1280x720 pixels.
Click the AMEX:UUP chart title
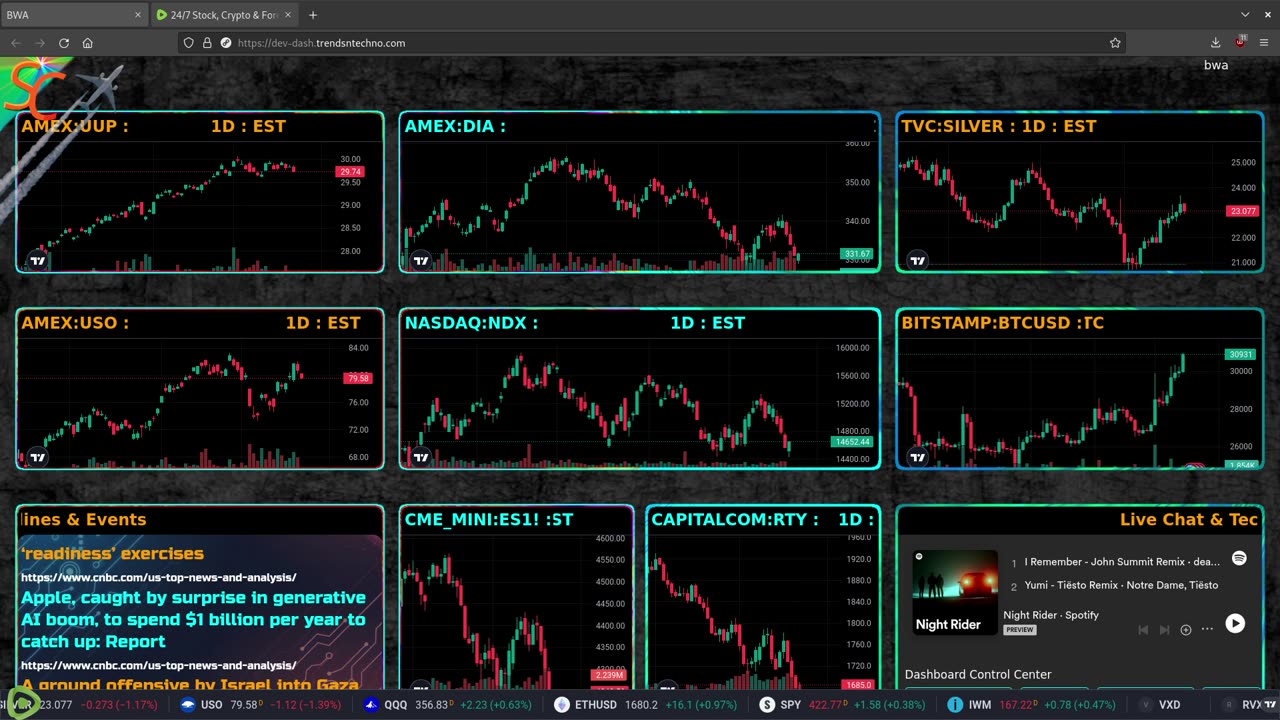click(75, 126)
